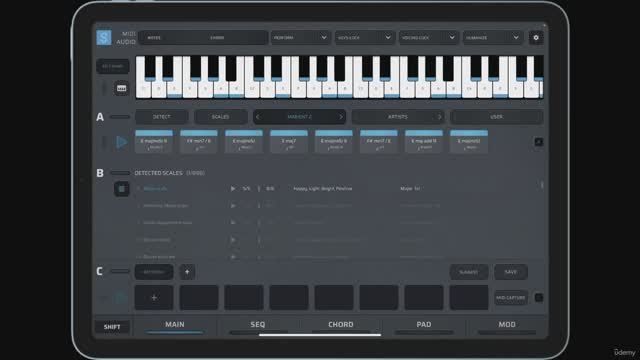
Task: Select the Chord view button
Action: coord(217,38)
